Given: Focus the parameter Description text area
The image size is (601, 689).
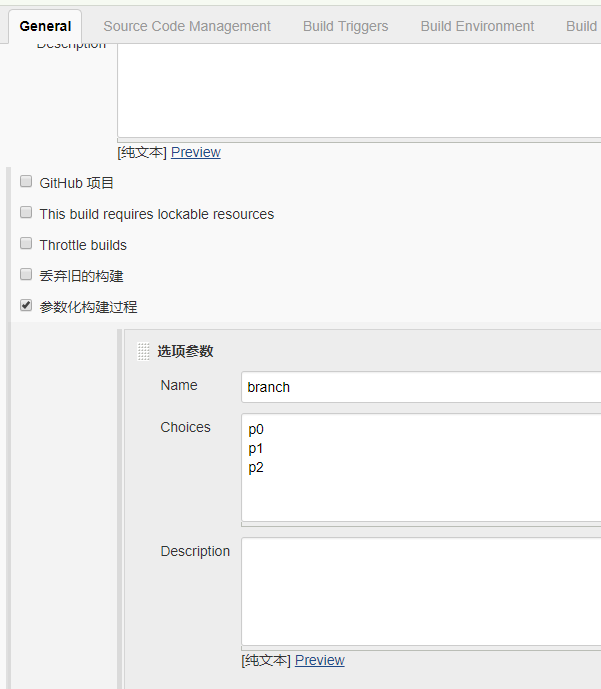Looking at the screenshot, I should [x=421, y=591].
